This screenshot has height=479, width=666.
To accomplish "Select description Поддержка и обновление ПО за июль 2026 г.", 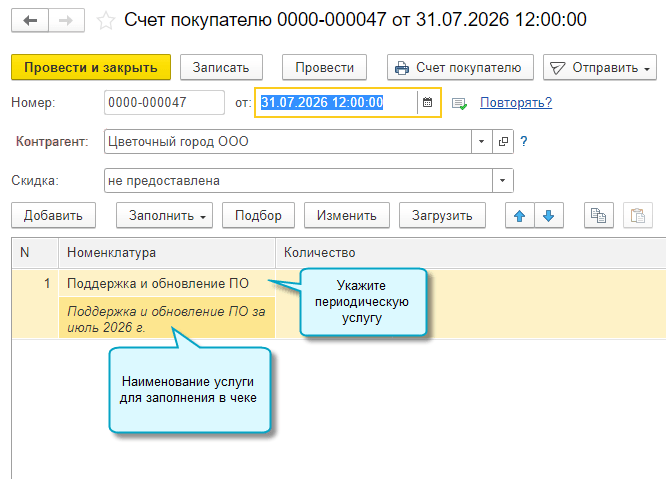I will click(x=167, y=319).
